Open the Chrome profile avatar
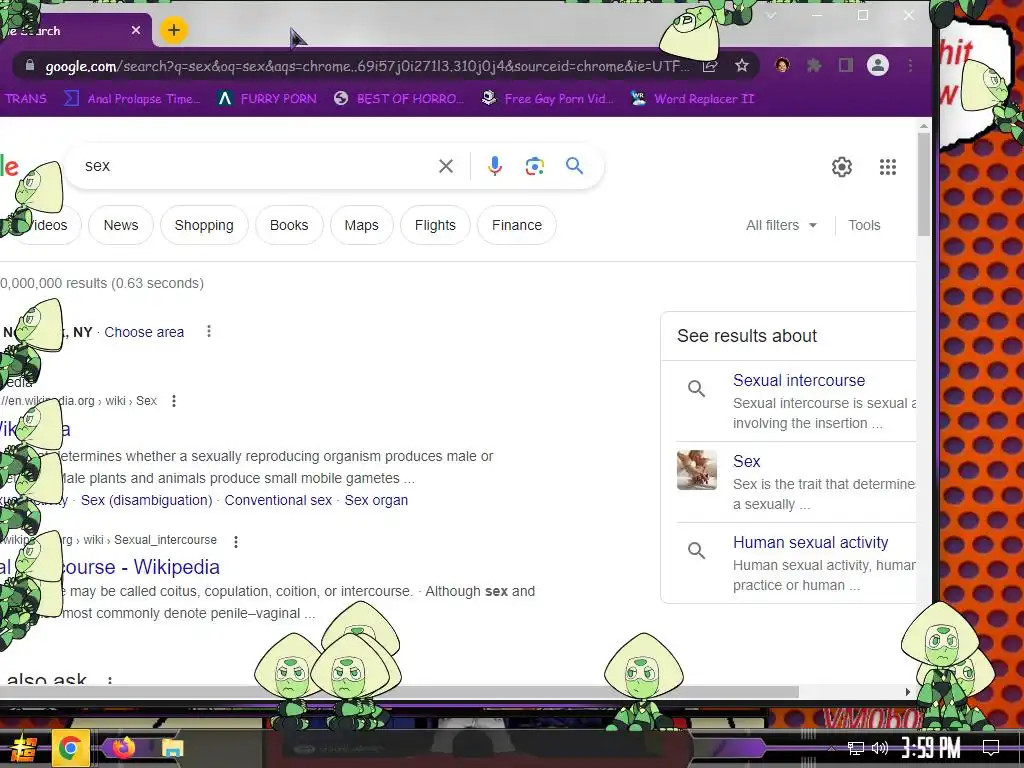Viewport: 1024px width, 768px height. [878, 65]
